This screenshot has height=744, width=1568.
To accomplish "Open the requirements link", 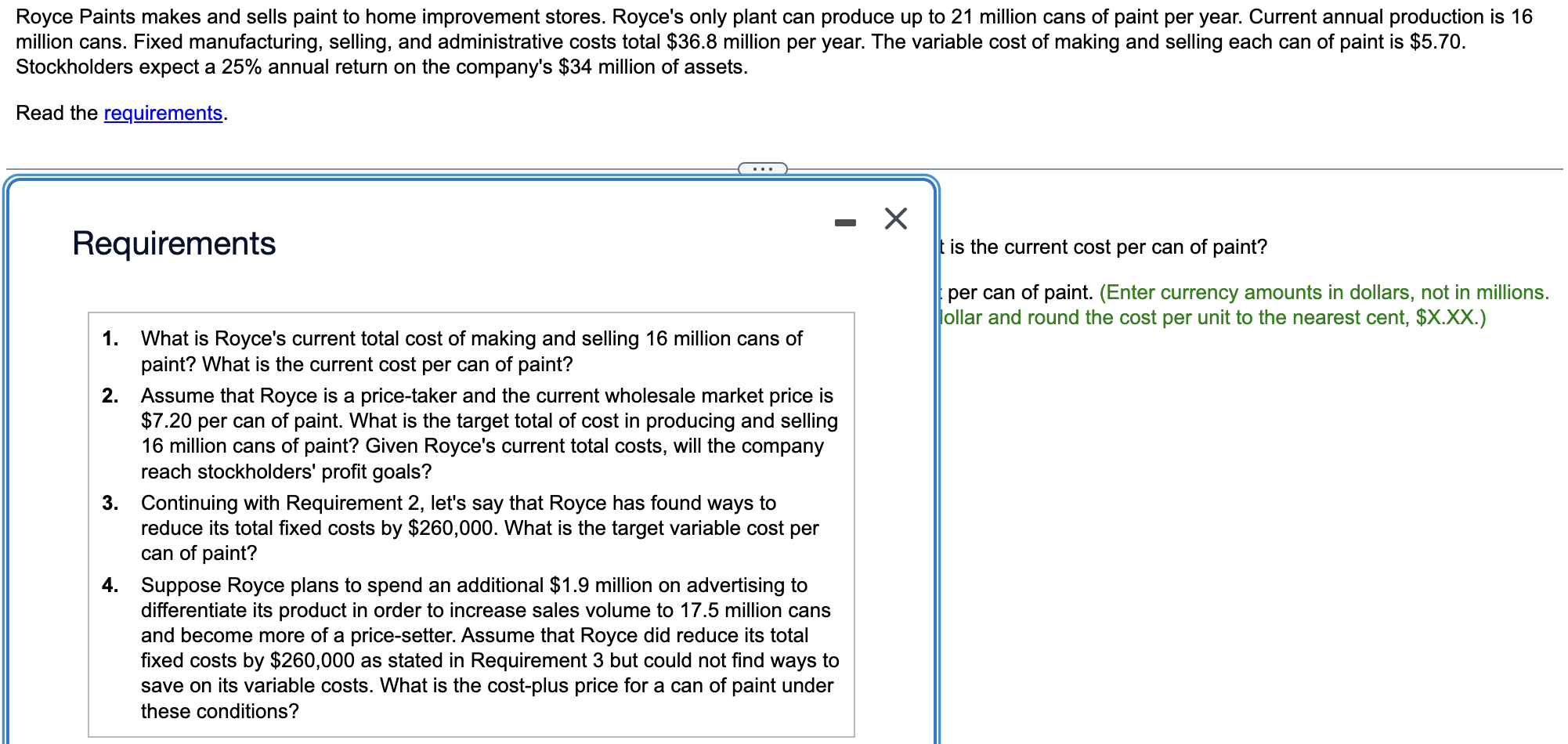I will (x=163, y=114).
